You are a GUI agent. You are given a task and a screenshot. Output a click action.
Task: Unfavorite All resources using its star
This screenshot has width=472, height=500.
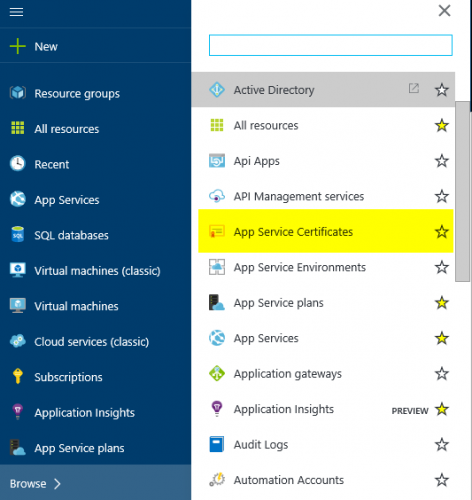click(442, 125)
